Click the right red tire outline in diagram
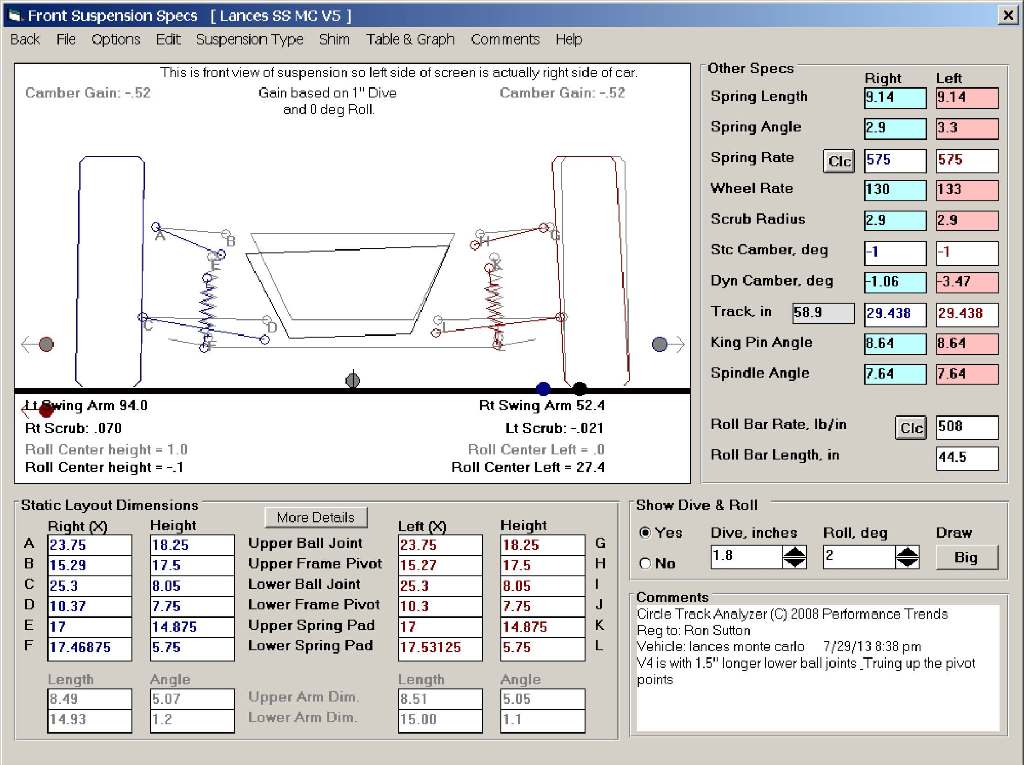This screenshot has height=765, width=1024. pyautogui.click(x=592, y=271)
